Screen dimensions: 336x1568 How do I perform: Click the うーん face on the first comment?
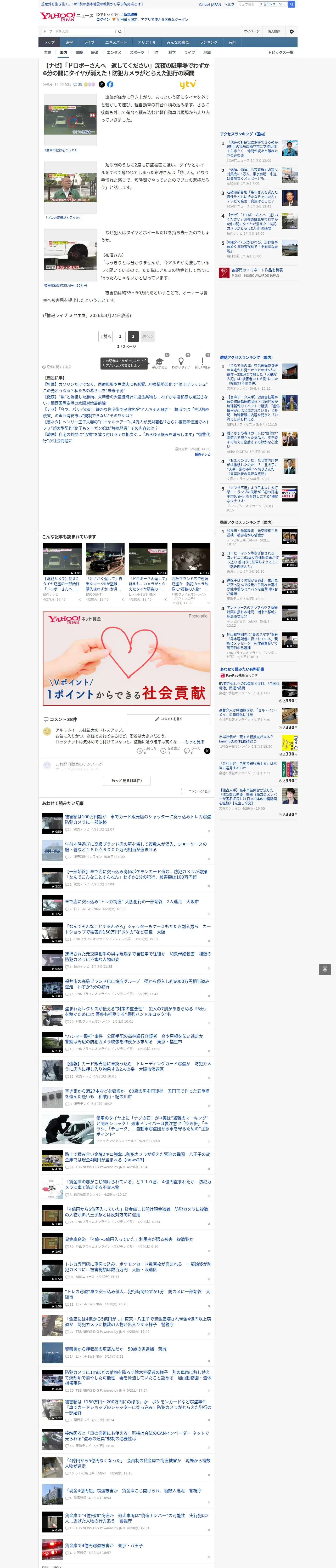coord(186,751)
